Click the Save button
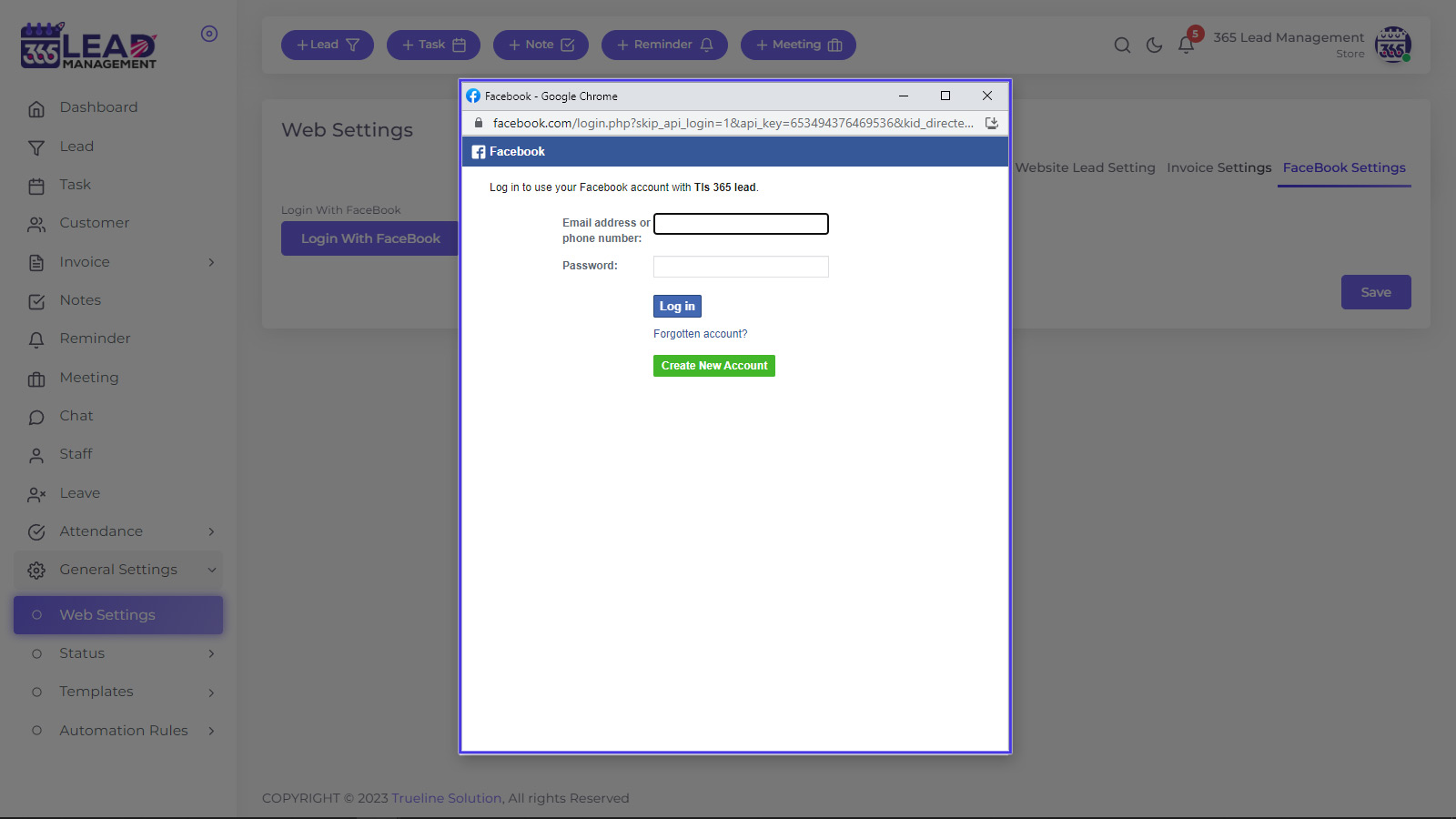This screenshot has width=1456, height=819. tap(1376, 292)
